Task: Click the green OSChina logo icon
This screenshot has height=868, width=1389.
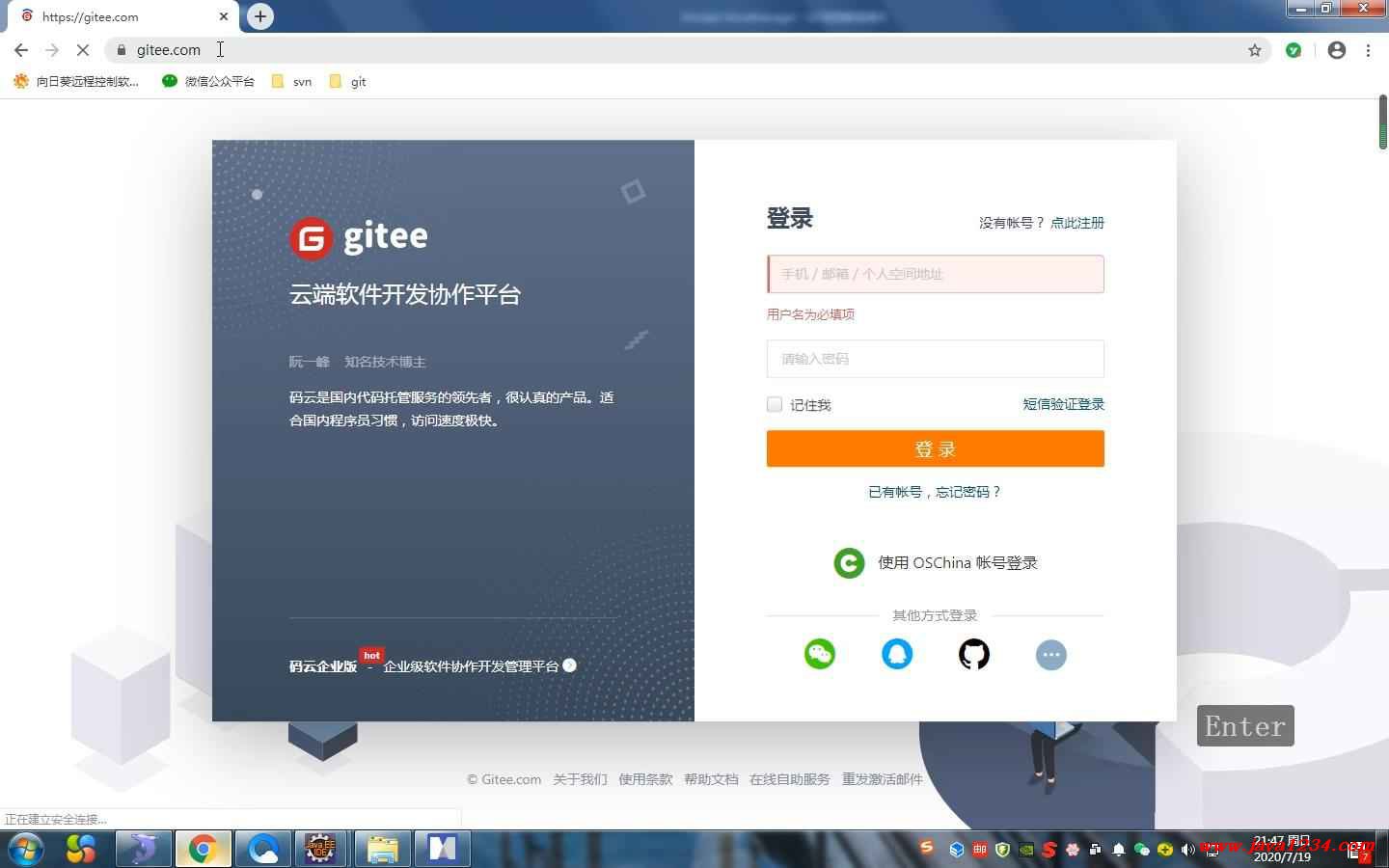Action: coord(849,562)
